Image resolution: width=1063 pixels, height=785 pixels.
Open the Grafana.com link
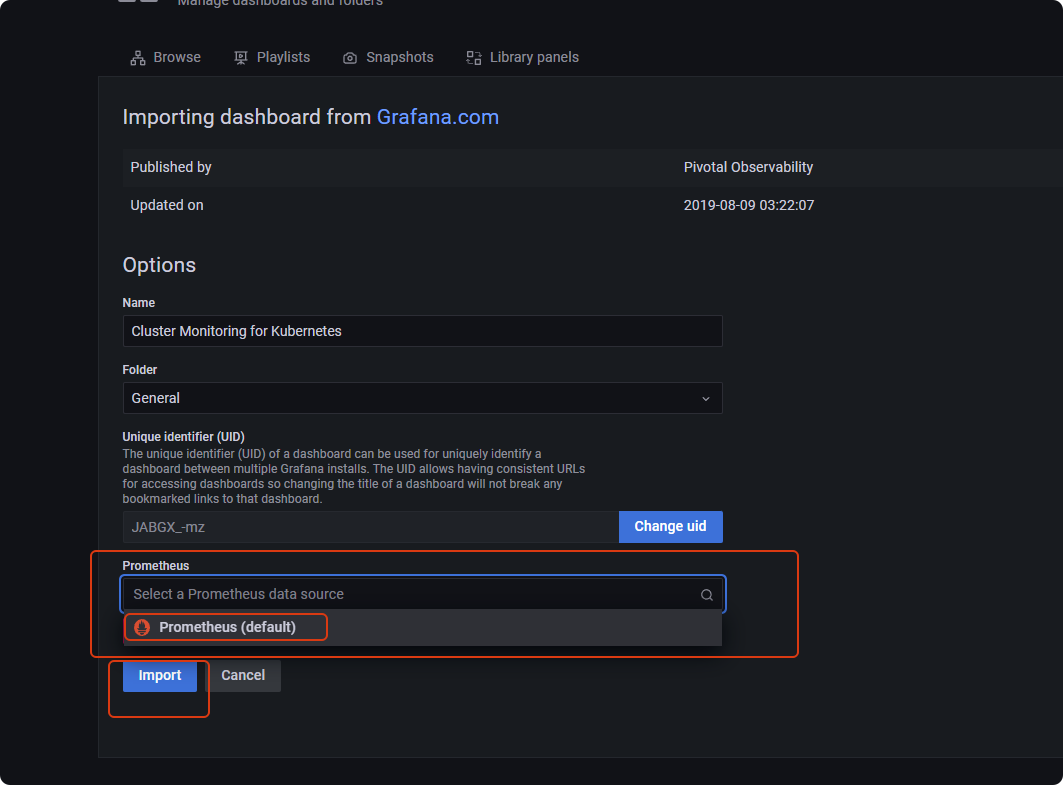438,117
